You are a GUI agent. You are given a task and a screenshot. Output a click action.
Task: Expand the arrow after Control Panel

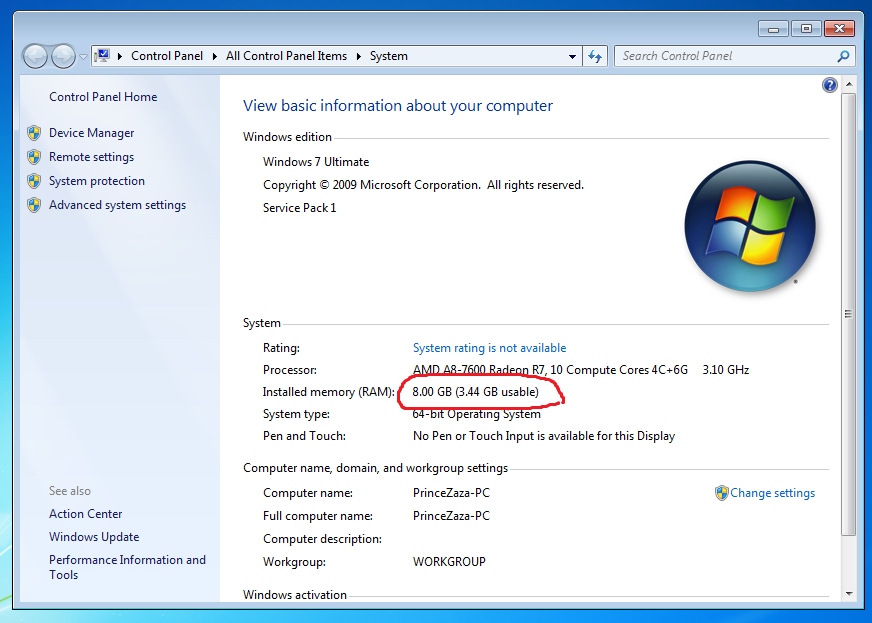(x=215, y=56)
